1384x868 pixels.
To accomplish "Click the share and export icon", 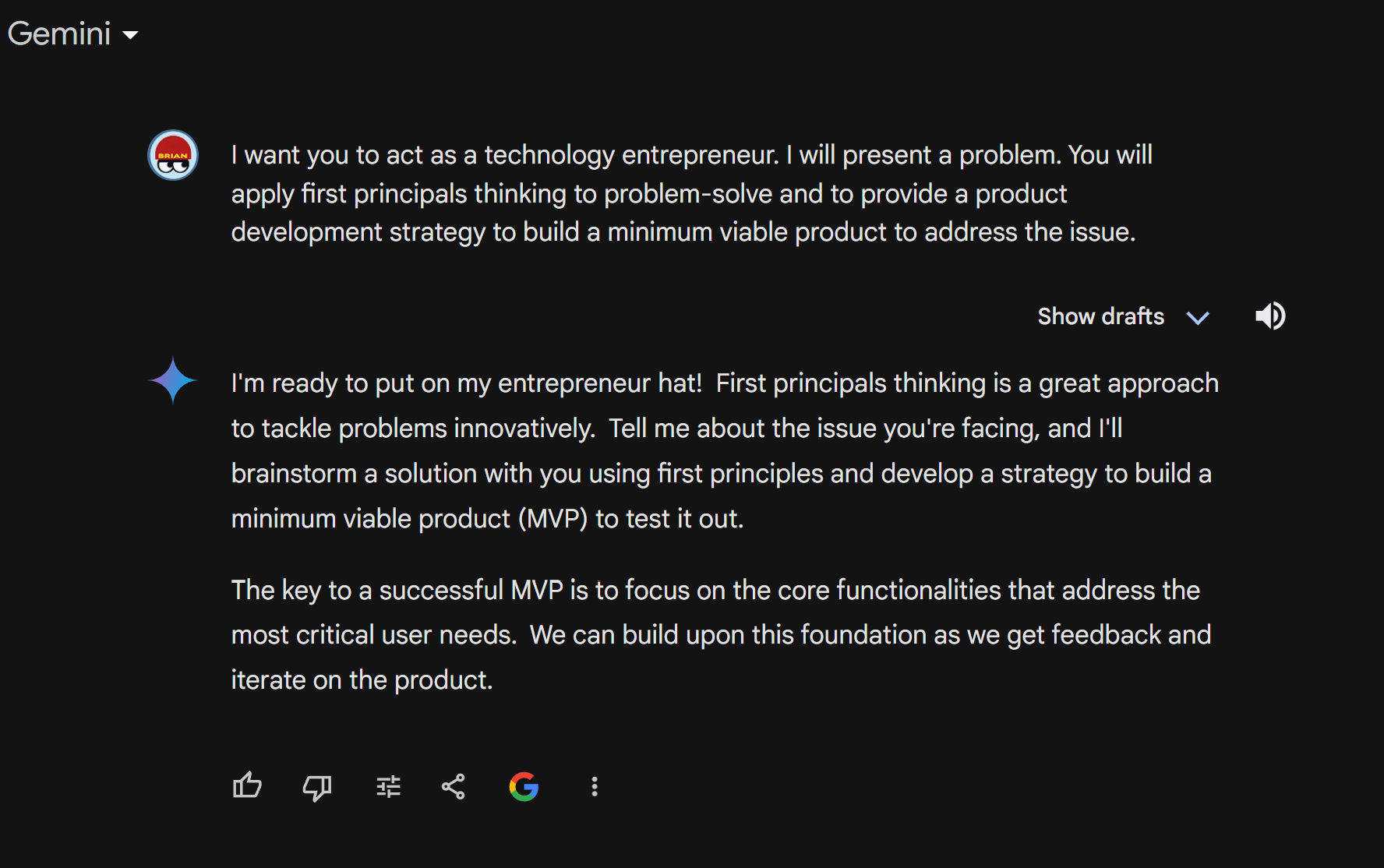I will 453,787.
